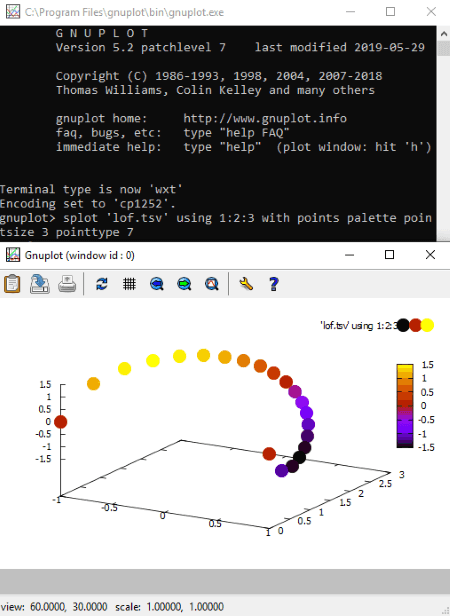
Task: Click the 'lof.tsv' using 1:2:3 legend entry
Action: pyautogui.click(x=358, y=326)
